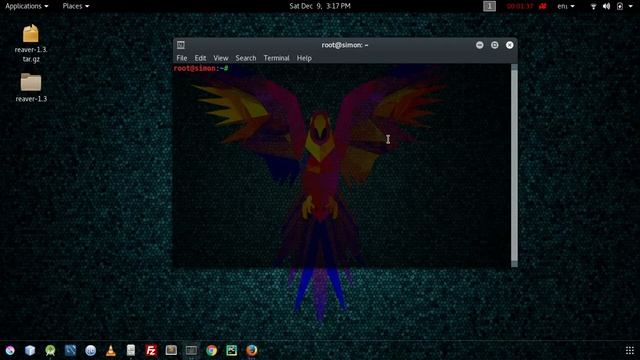This screenshot has width=640, height=360.
Task: Open the brown file manager dock icon
Action: pyautogui.click(x=171, y=350)
